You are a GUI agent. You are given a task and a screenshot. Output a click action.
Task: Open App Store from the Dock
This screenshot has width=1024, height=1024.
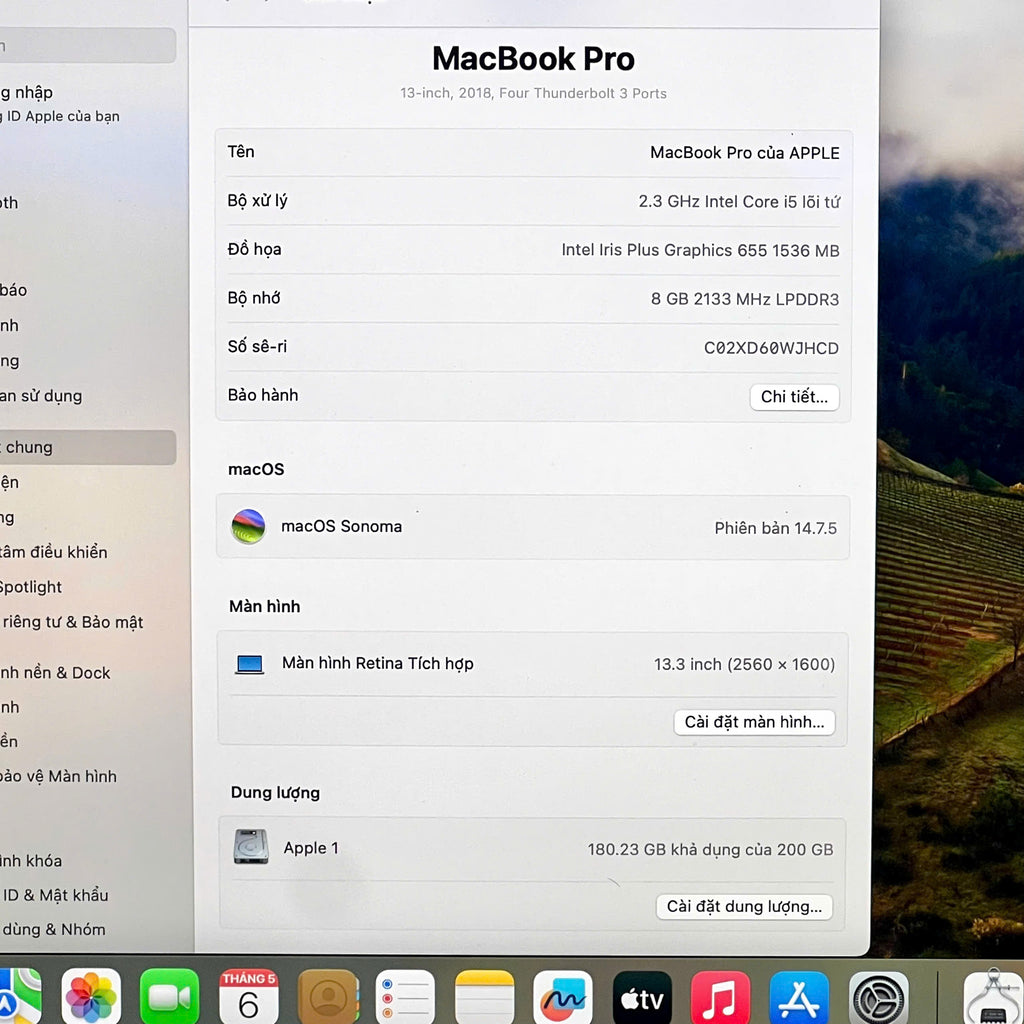pos(799,997)
